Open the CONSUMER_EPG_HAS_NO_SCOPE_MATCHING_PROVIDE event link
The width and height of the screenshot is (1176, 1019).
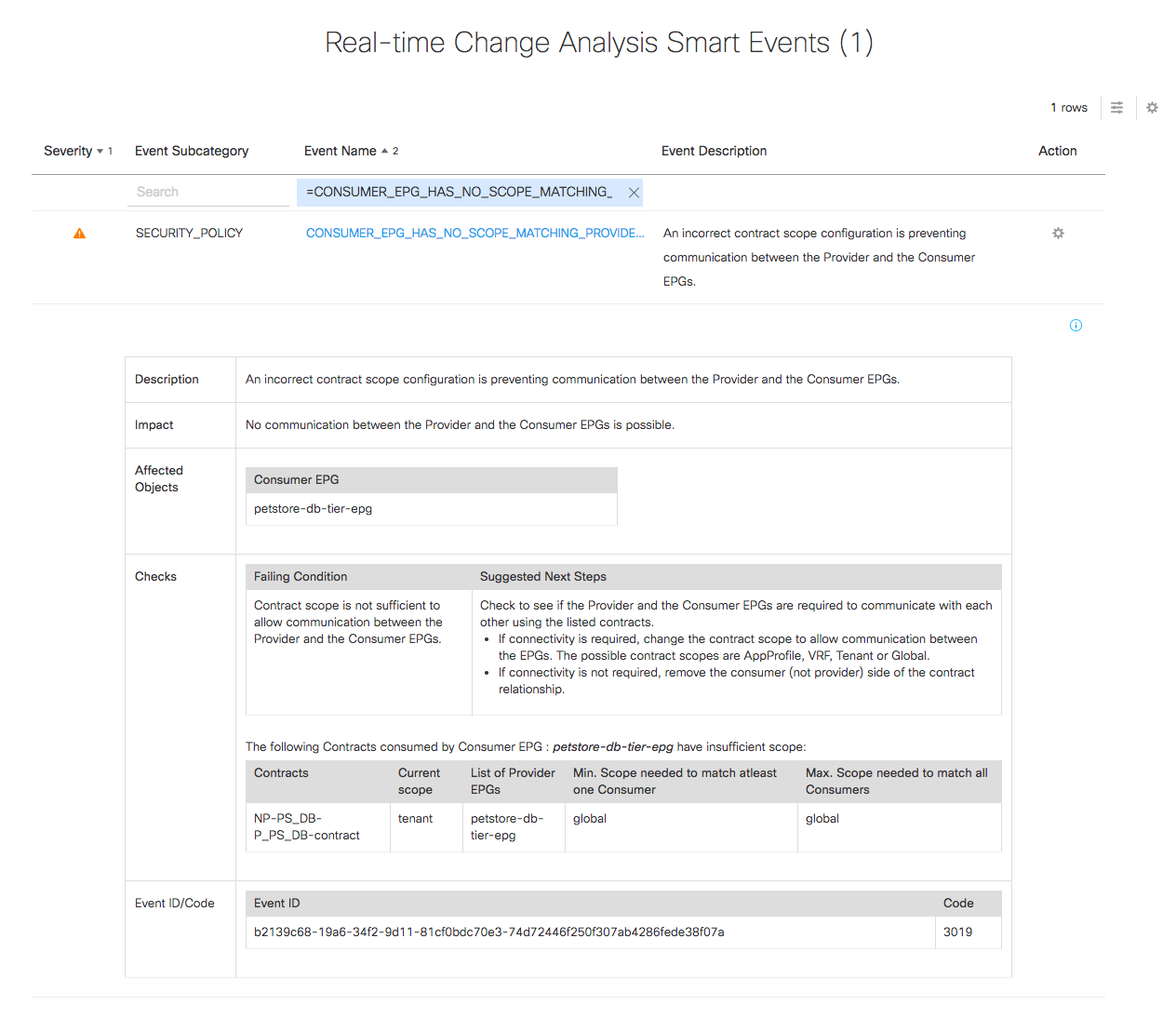pos(474,234)
